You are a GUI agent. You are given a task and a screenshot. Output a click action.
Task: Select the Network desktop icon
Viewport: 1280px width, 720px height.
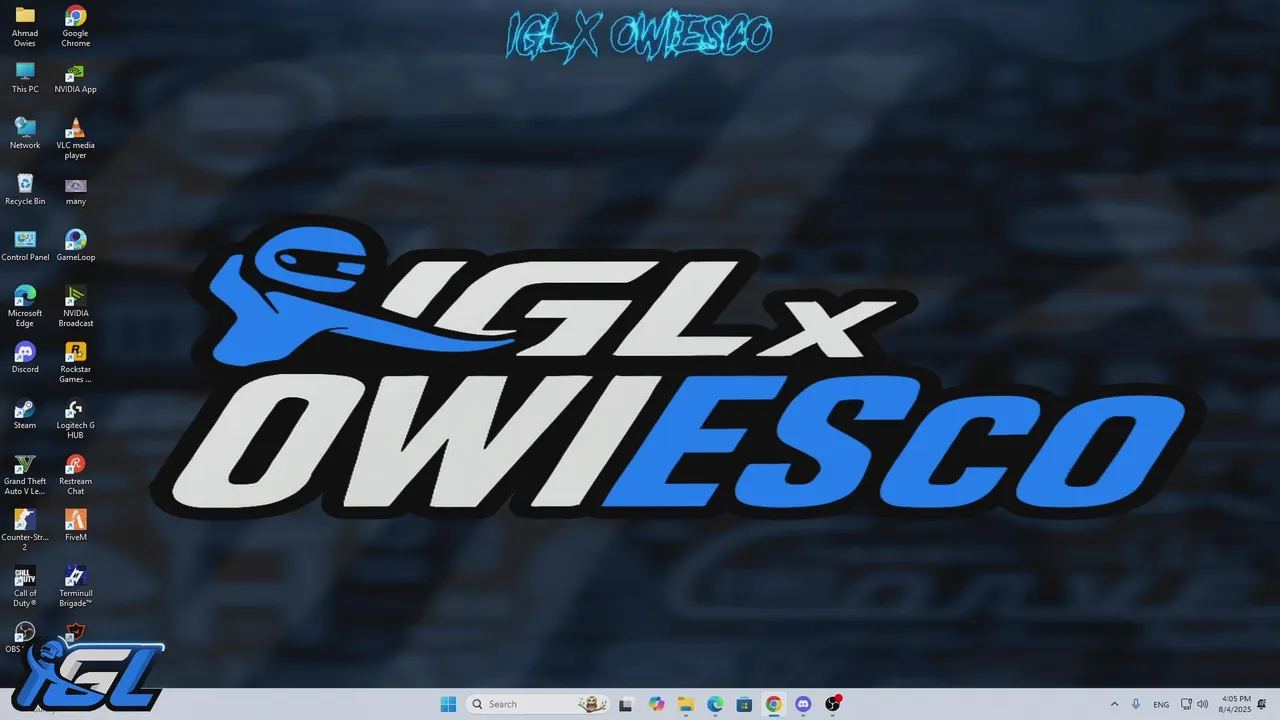click(25, 134)
